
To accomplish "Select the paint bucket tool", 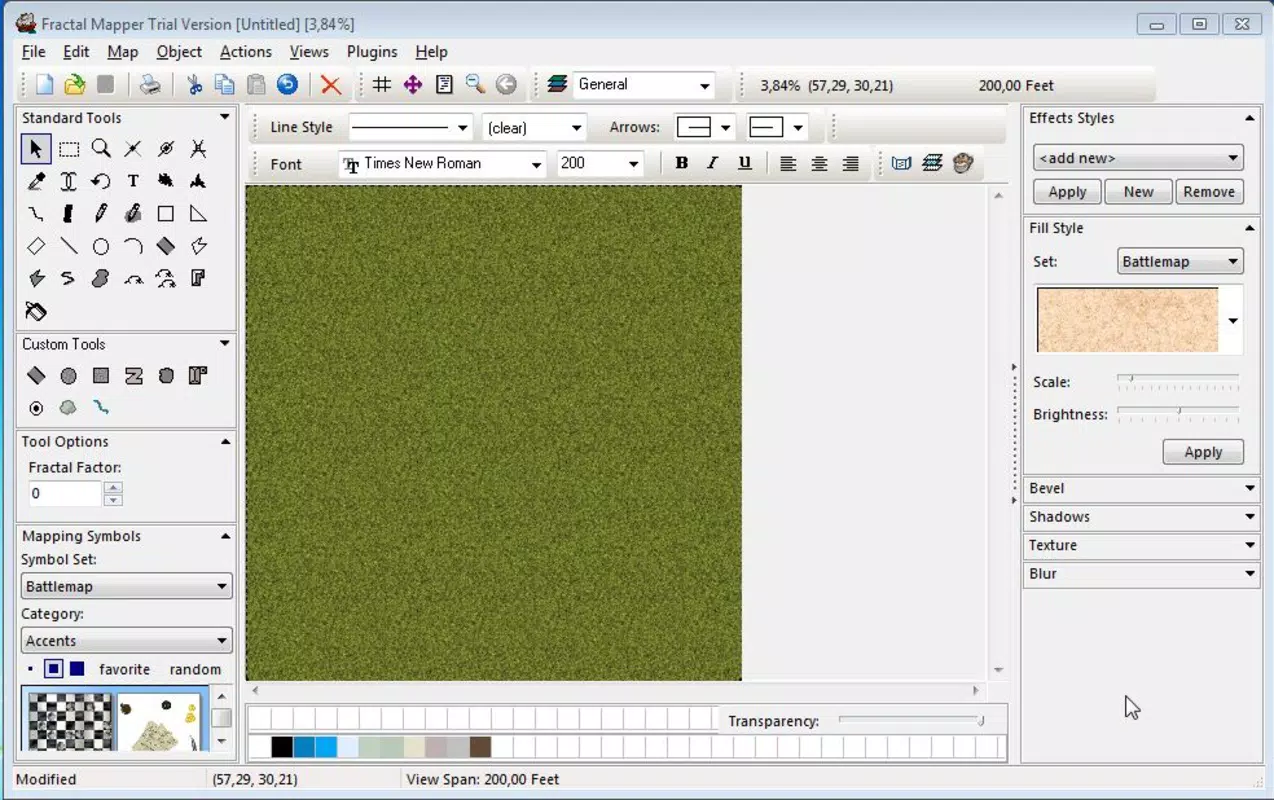I will (x=36, y=311).
